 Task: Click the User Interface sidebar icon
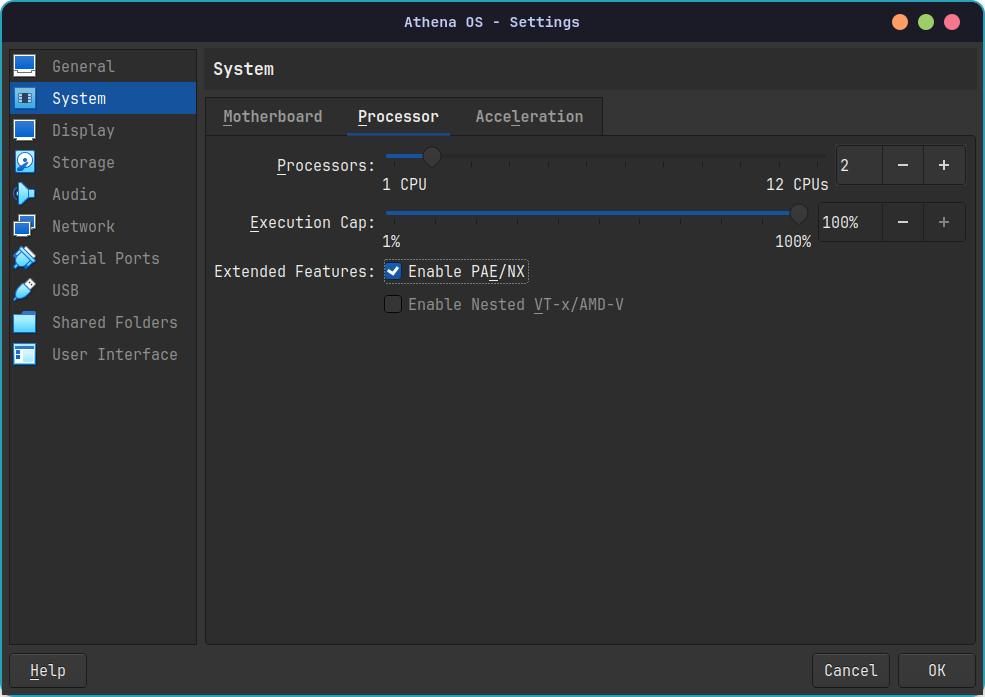(x=24, y=353)
